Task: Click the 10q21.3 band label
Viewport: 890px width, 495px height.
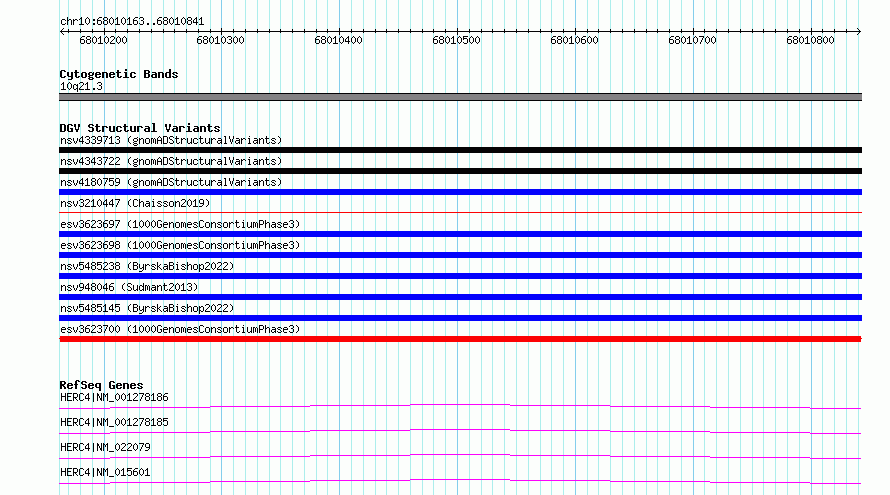Action: click(81, 86)
